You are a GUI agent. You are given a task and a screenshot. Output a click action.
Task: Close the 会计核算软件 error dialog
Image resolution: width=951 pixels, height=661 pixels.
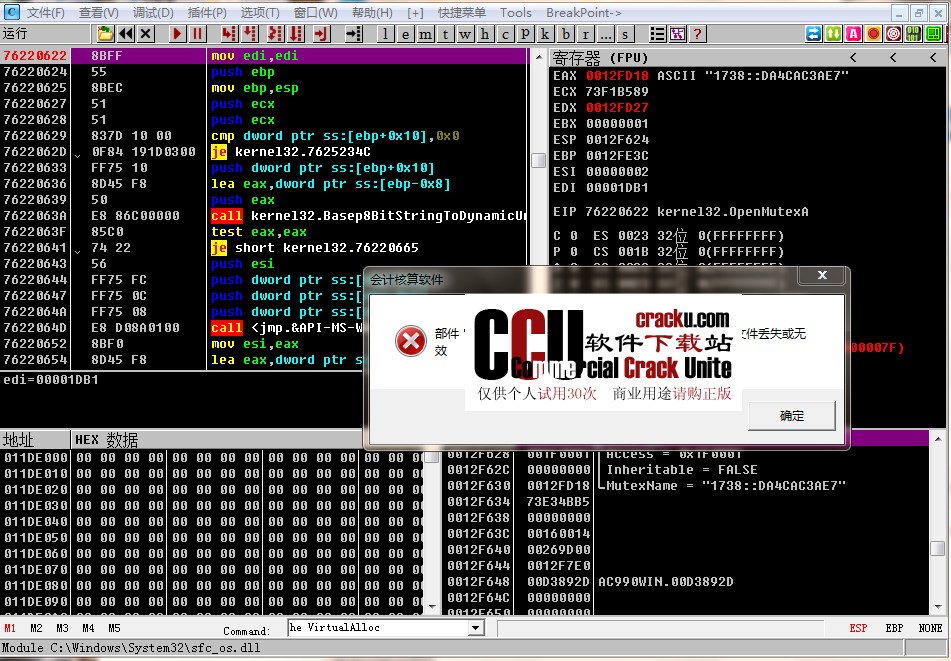coord(822,275)
